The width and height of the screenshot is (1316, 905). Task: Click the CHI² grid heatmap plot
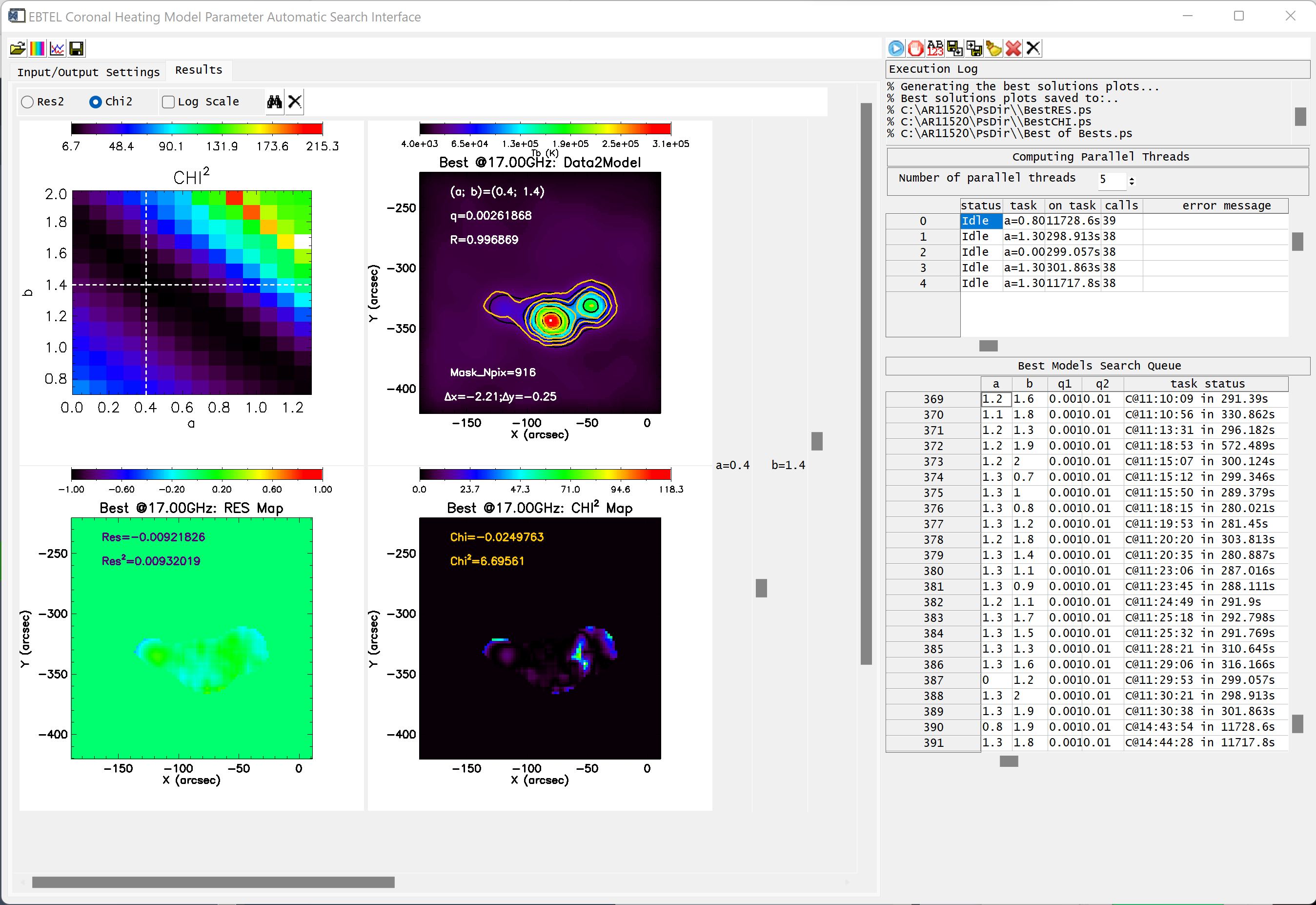192,292
